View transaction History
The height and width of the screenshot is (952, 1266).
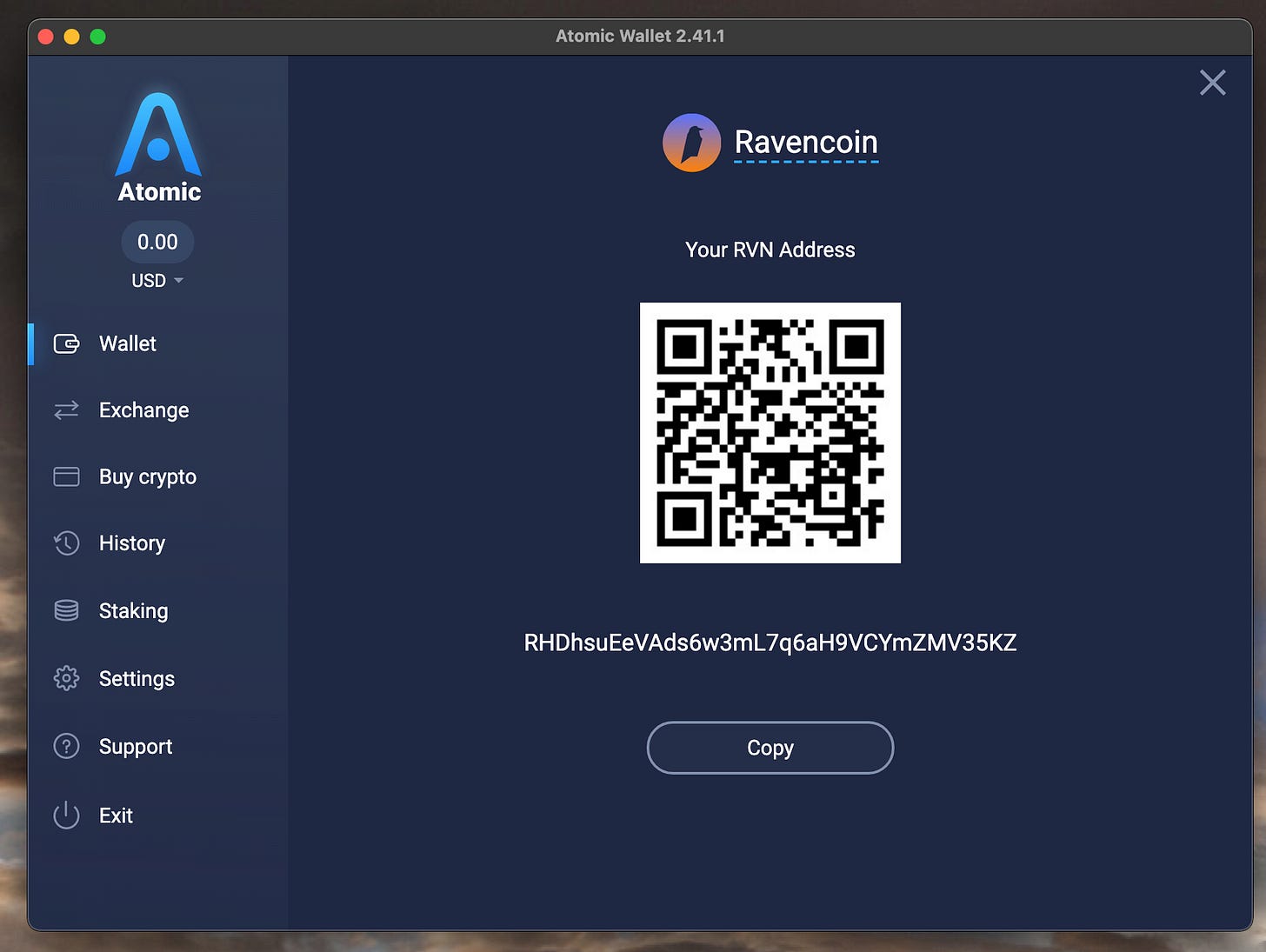click(132, 543)
